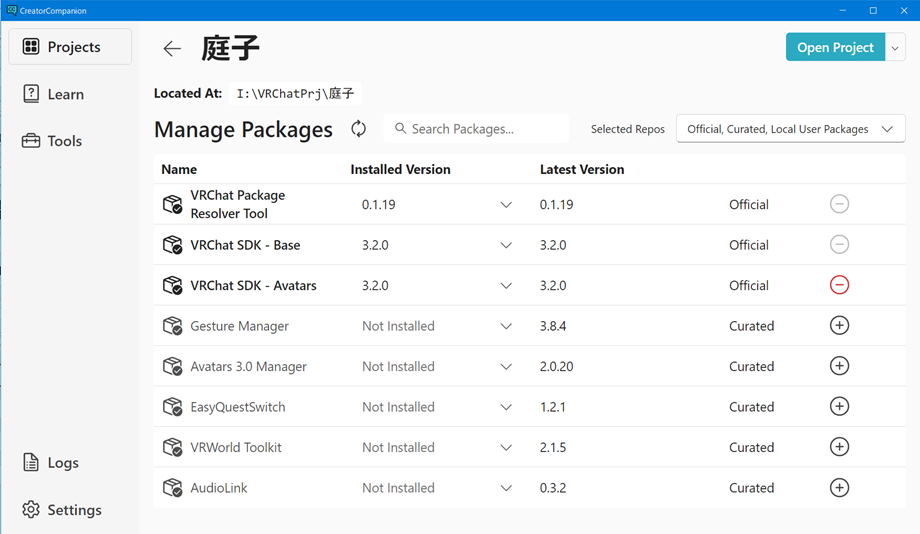This screenshot has width=920, height=534.
Task: Open the Selected Repos dropdown
Action: [790, 129]
